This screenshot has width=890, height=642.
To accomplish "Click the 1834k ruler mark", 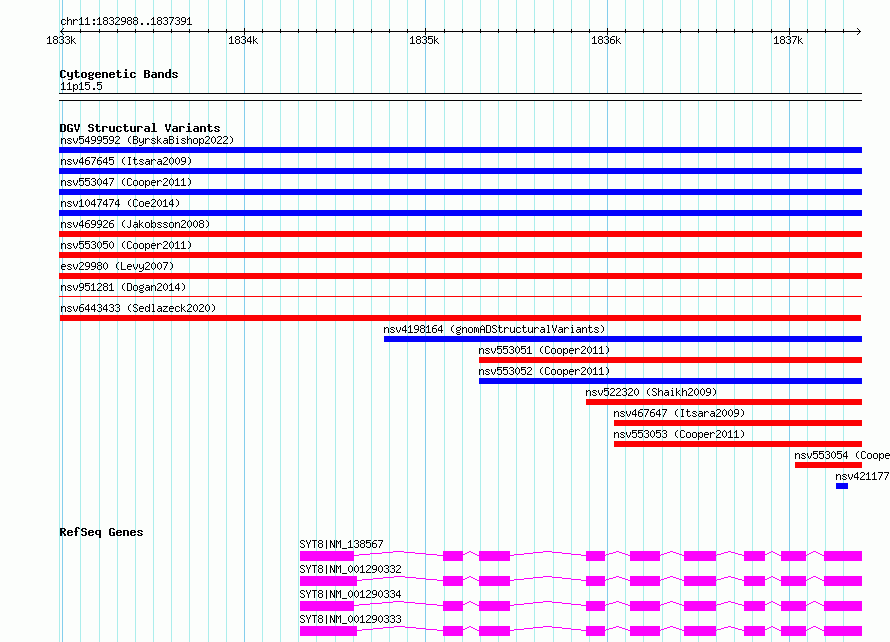I will click(x=243, y=40).
